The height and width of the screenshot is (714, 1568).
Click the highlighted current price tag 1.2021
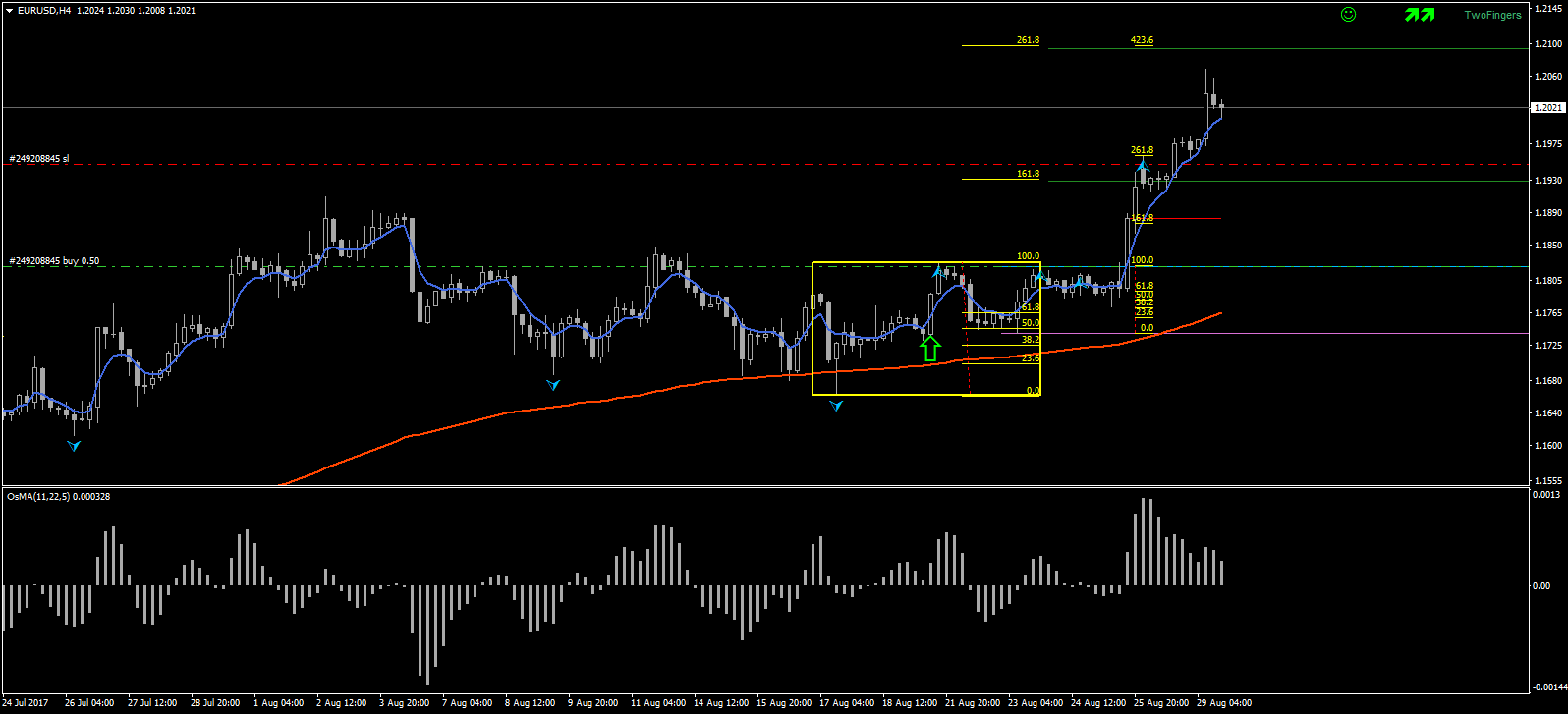1547,107
